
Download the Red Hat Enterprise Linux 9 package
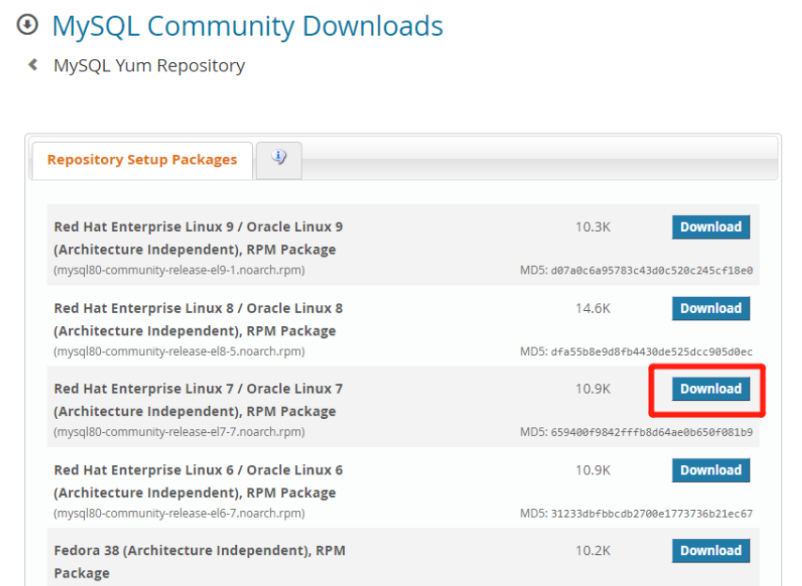[710, 227]
